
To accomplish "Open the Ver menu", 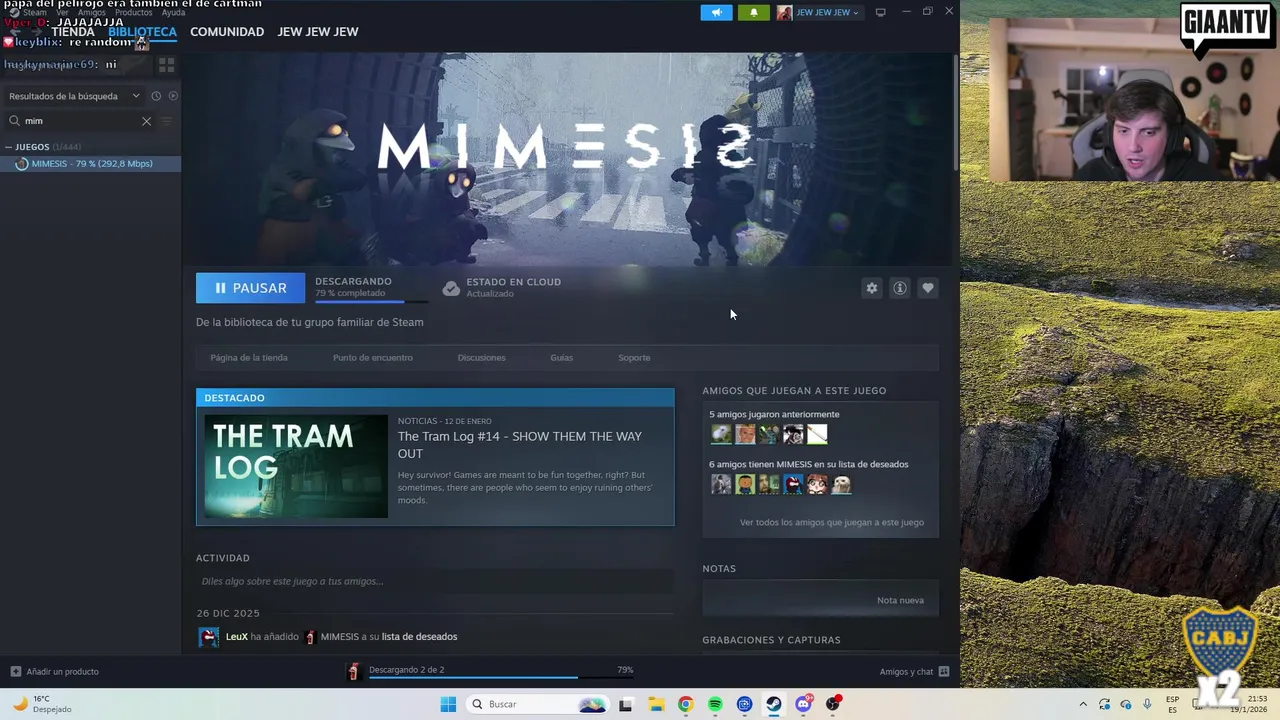I will coord(62,12).
